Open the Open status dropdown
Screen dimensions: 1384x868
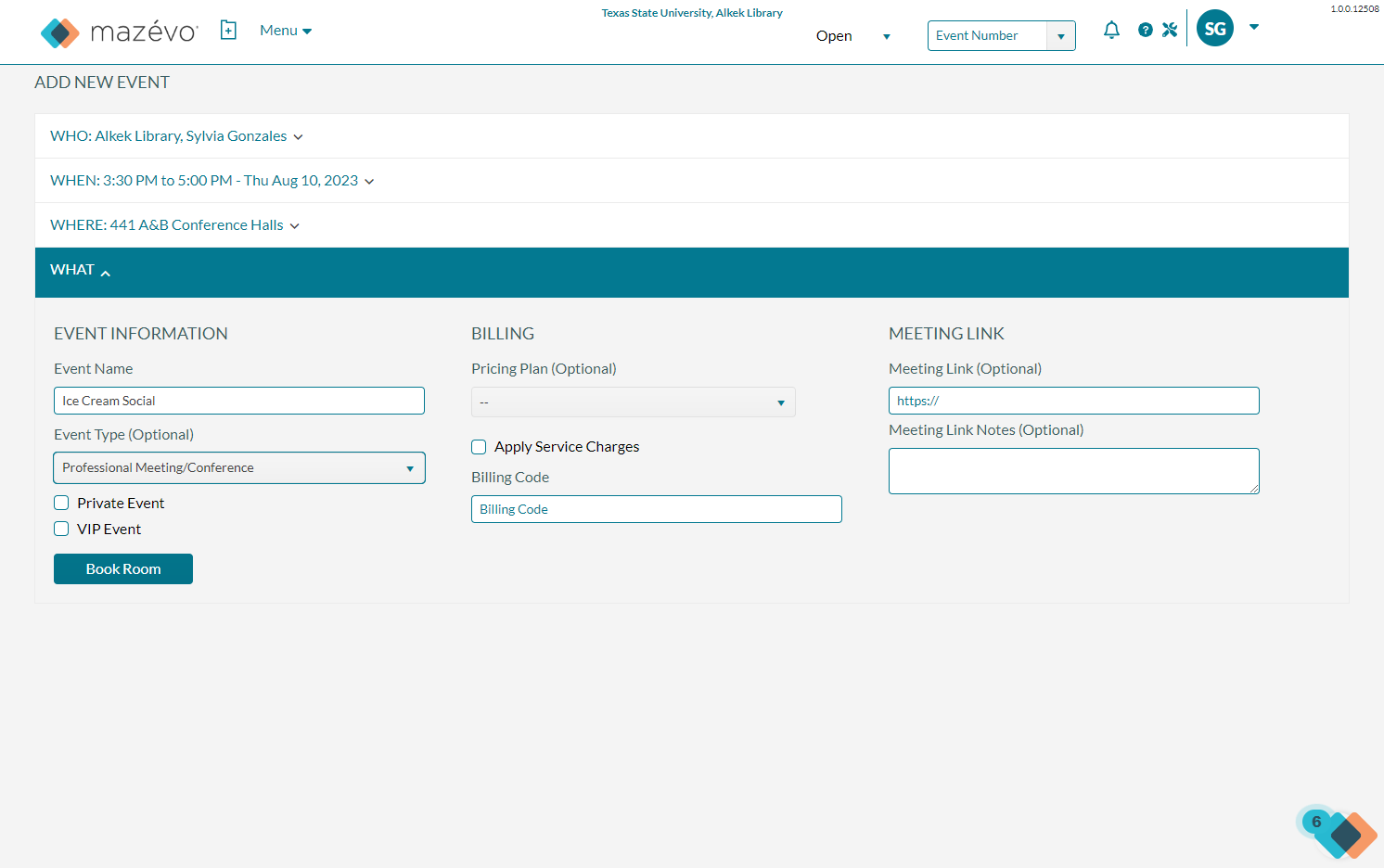point(853,36)
